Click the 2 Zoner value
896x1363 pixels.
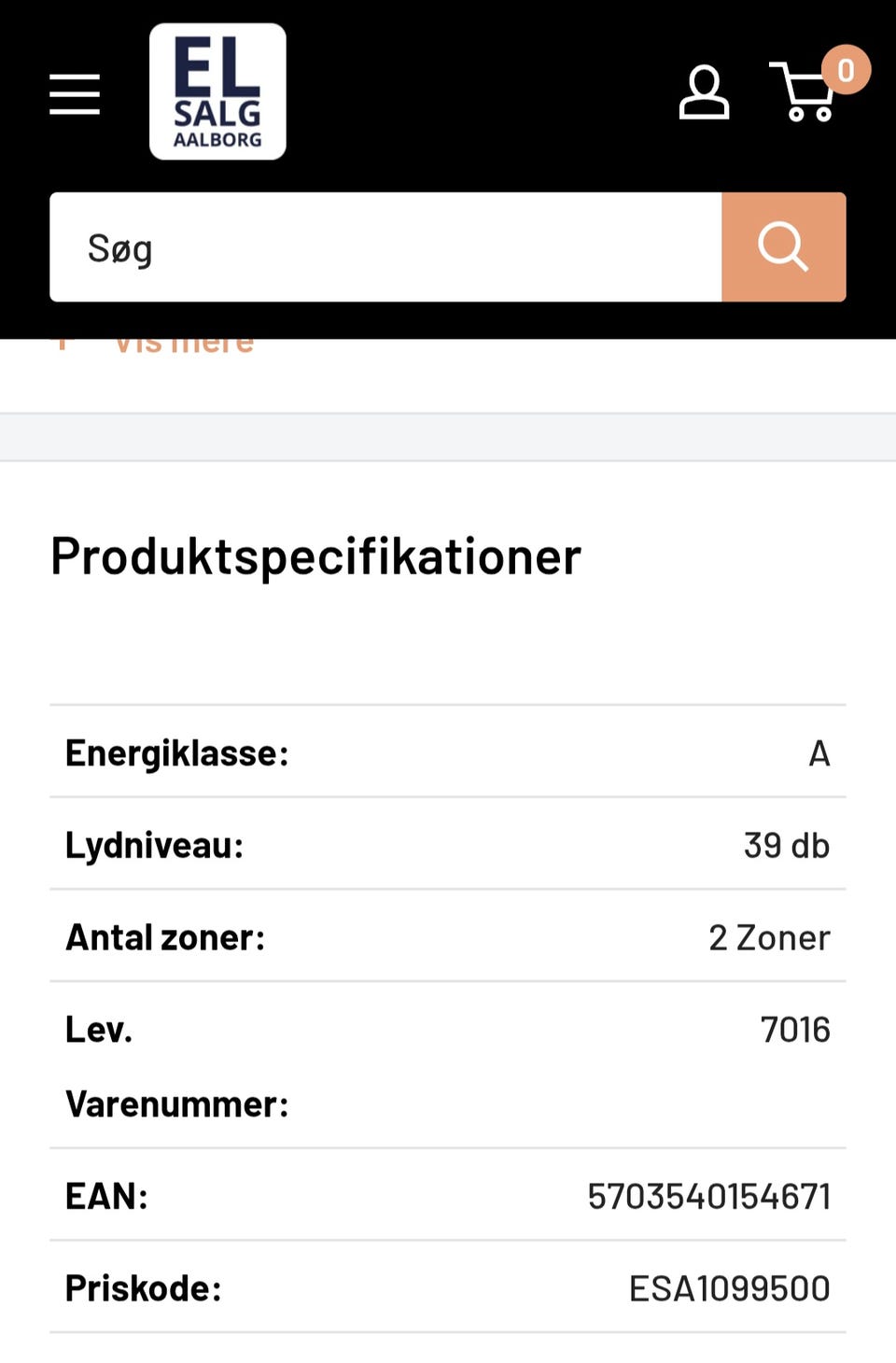pyautogui.click(x=768, y=937)
